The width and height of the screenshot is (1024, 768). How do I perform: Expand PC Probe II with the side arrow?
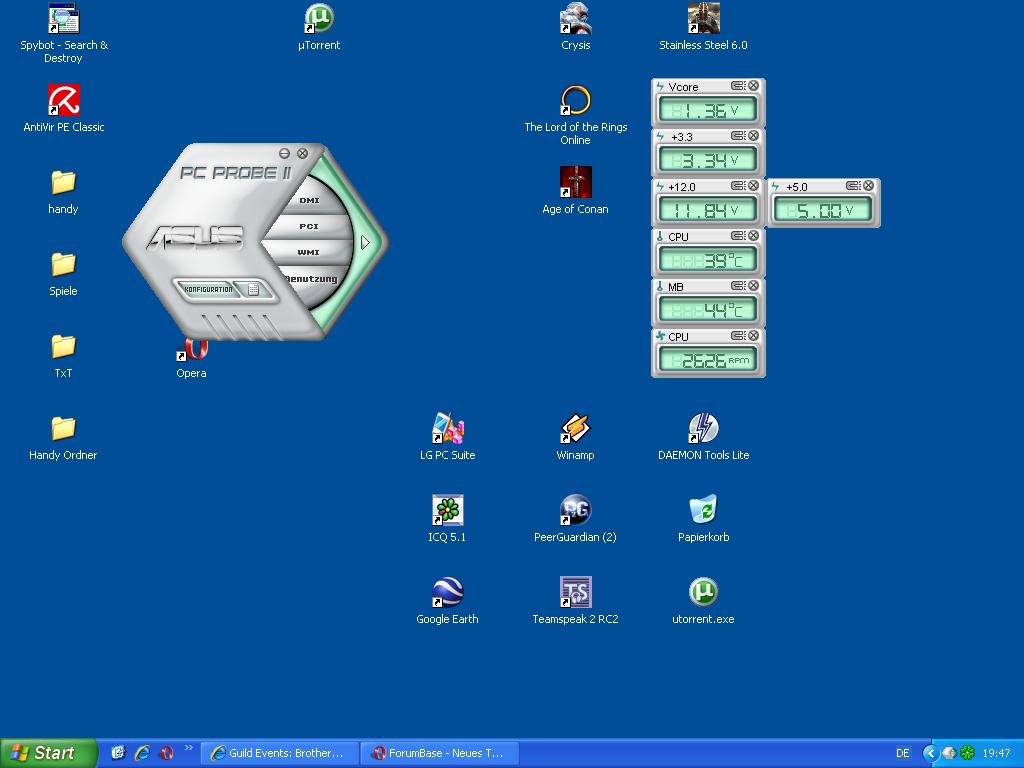pos(365,243)
